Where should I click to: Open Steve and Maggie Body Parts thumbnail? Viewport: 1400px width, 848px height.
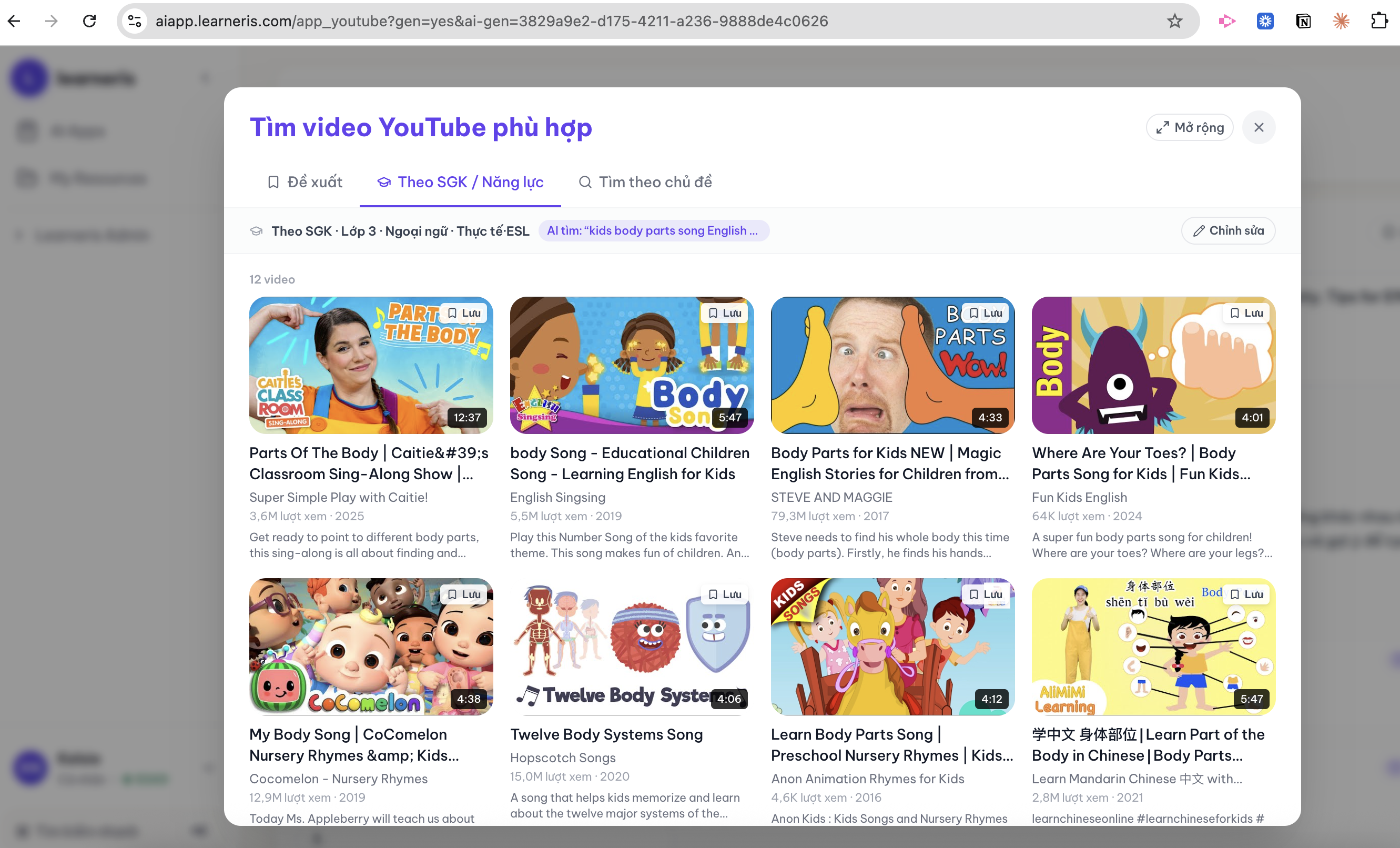click(x=892, y=366)
